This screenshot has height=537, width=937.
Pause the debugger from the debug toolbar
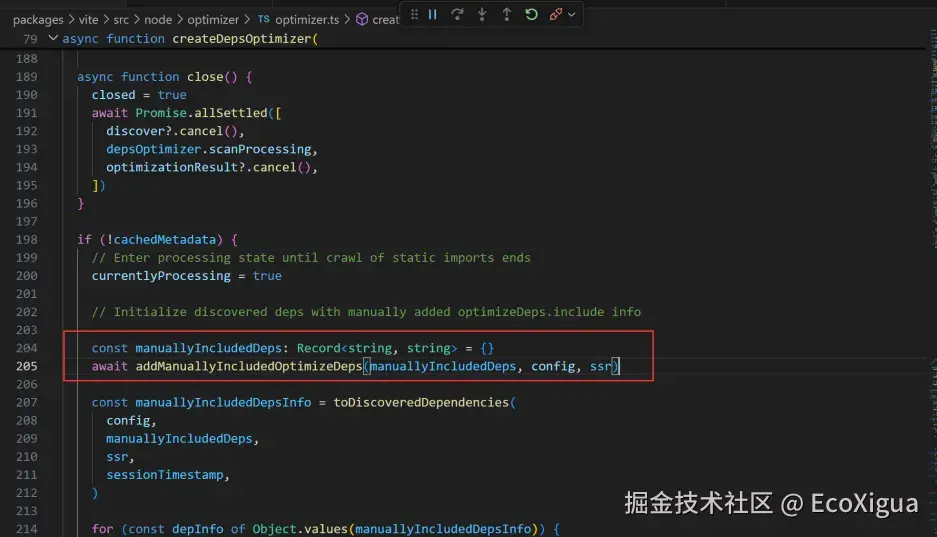click(x=433, y=14)
